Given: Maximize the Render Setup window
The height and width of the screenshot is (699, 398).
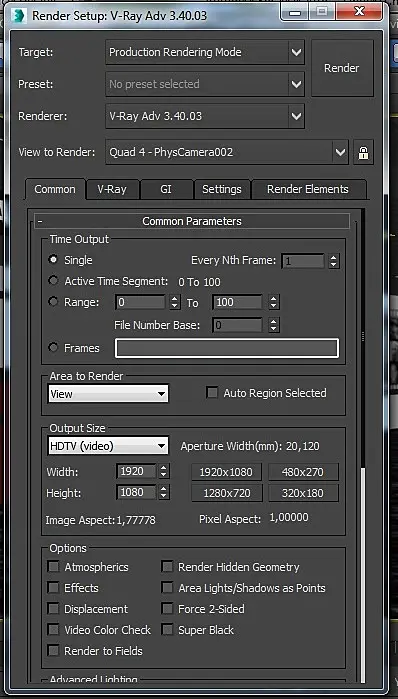Looking at the screenshot, I should pyautogui.click(x=323, y=11).
